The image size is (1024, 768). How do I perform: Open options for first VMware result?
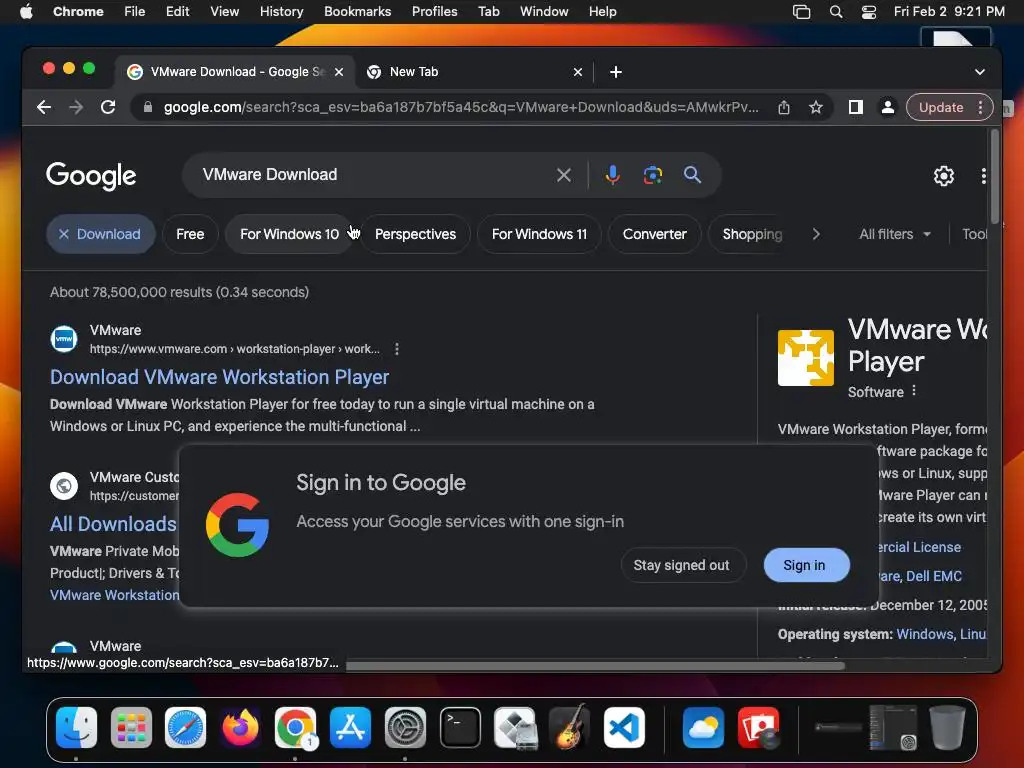click(396, 349)
